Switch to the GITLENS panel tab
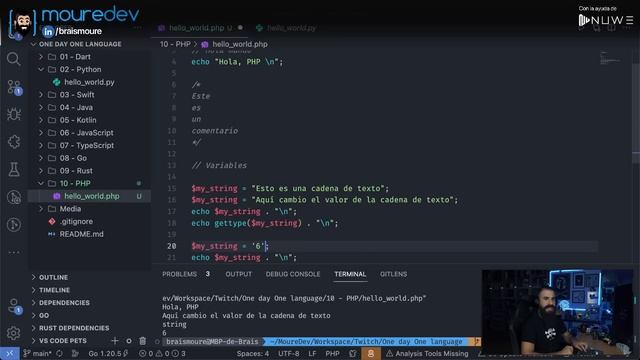640x360 pixels. (393, 274)
